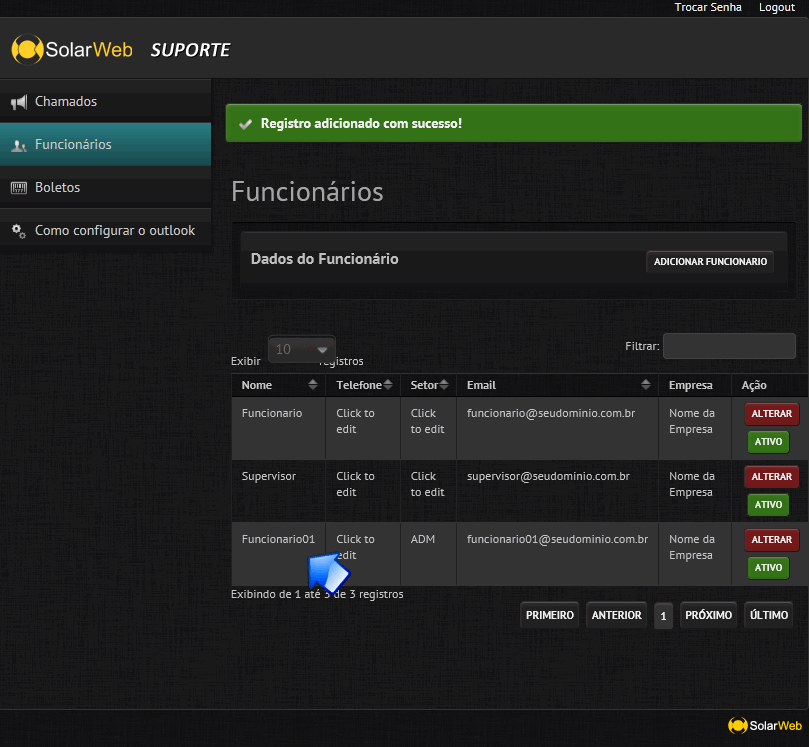Screen dimensions: 809x747
Task: Edit Setor cell of Supervisor row
Action: point(428,491)
